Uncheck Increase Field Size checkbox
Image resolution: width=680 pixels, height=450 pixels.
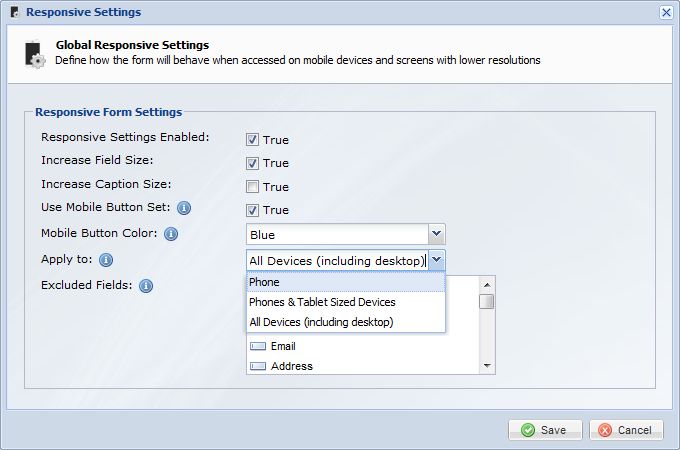252,163
